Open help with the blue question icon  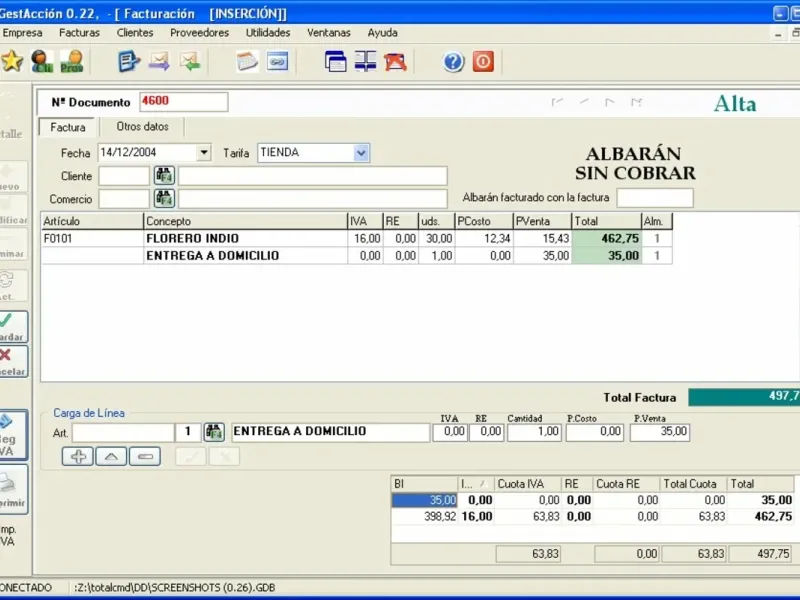tap(453, 62)
